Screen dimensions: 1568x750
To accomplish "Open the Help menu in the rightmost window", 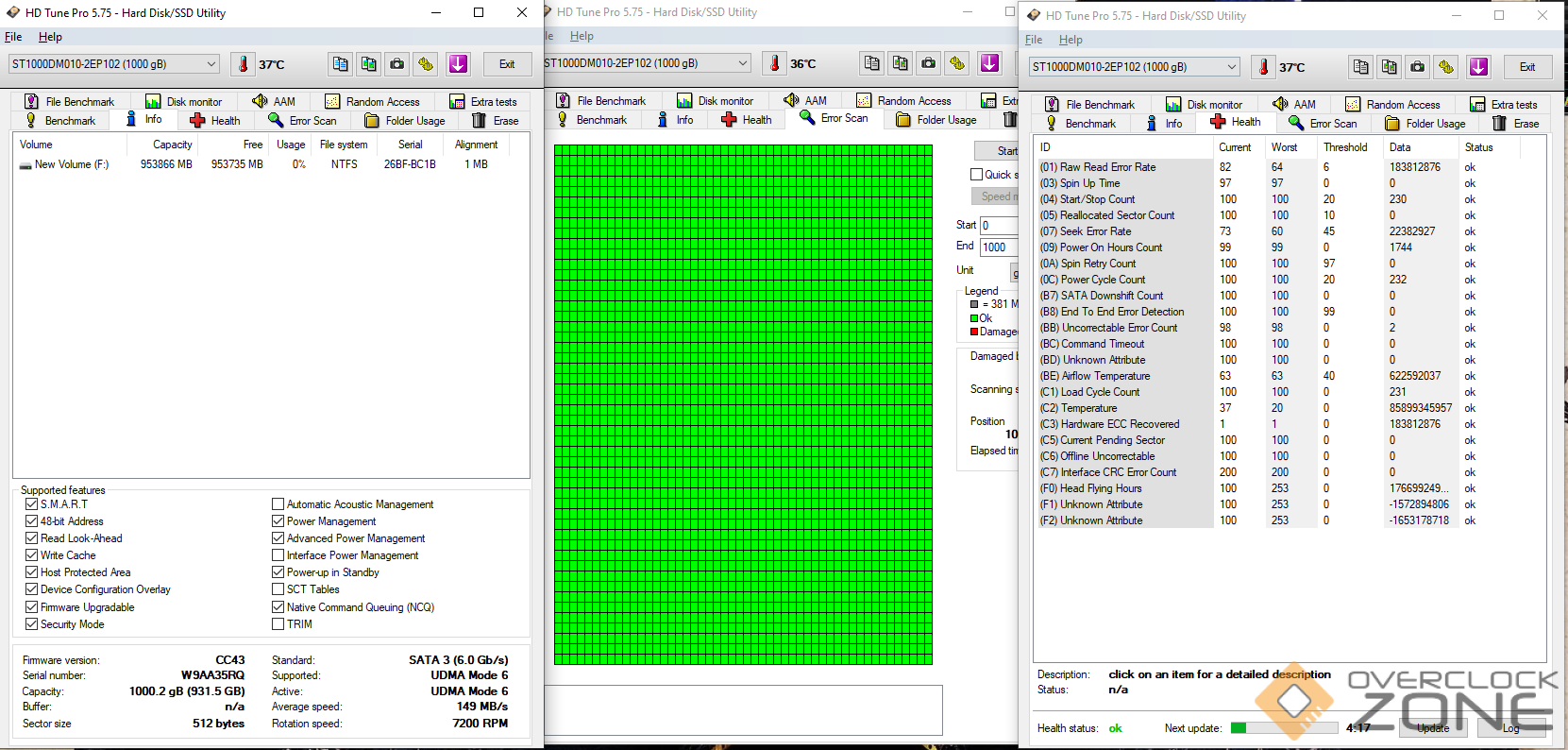I will (1071, 40).
